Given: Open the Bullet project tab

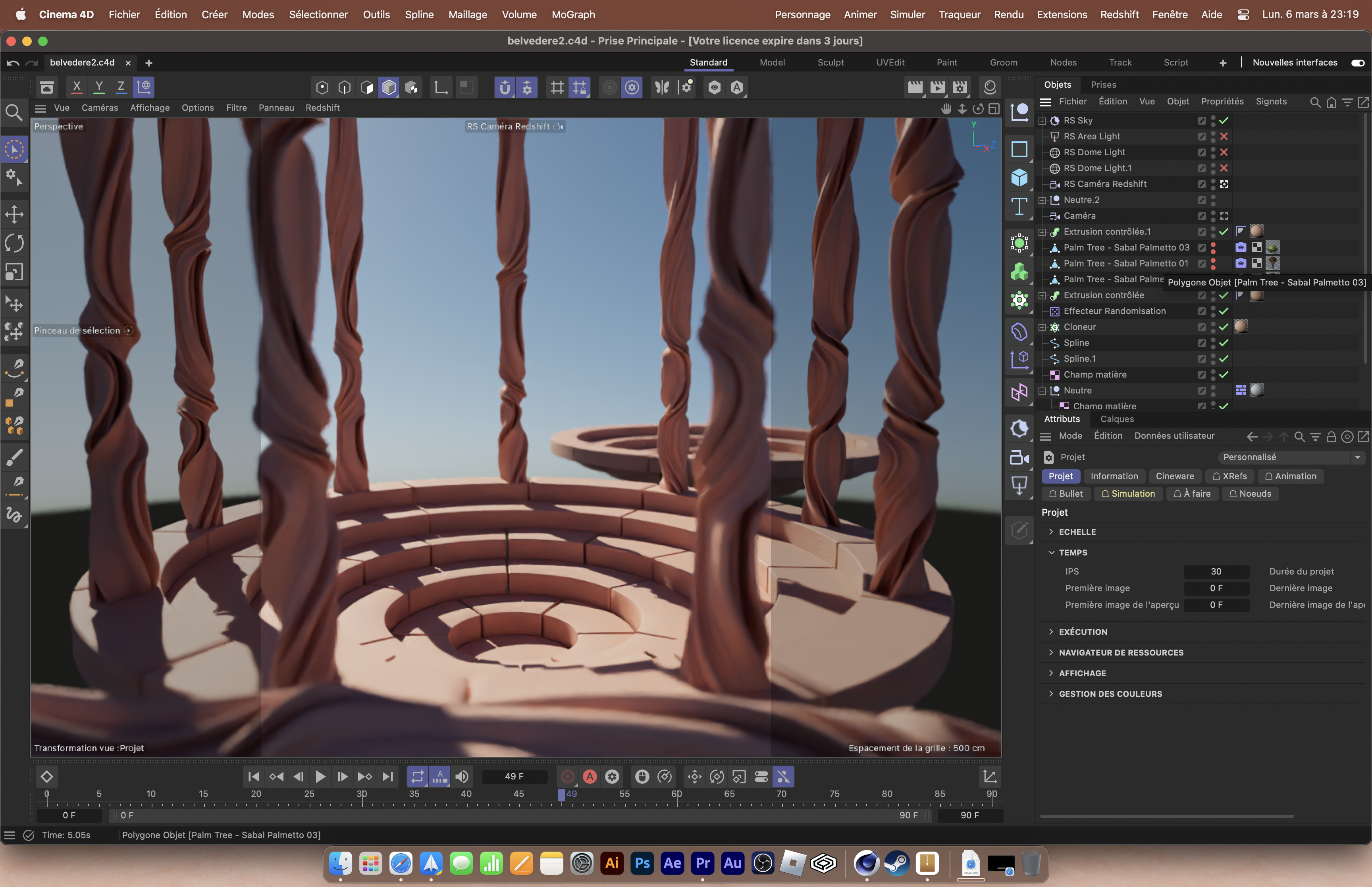Looking at the screenshot, I should 1066,494.
